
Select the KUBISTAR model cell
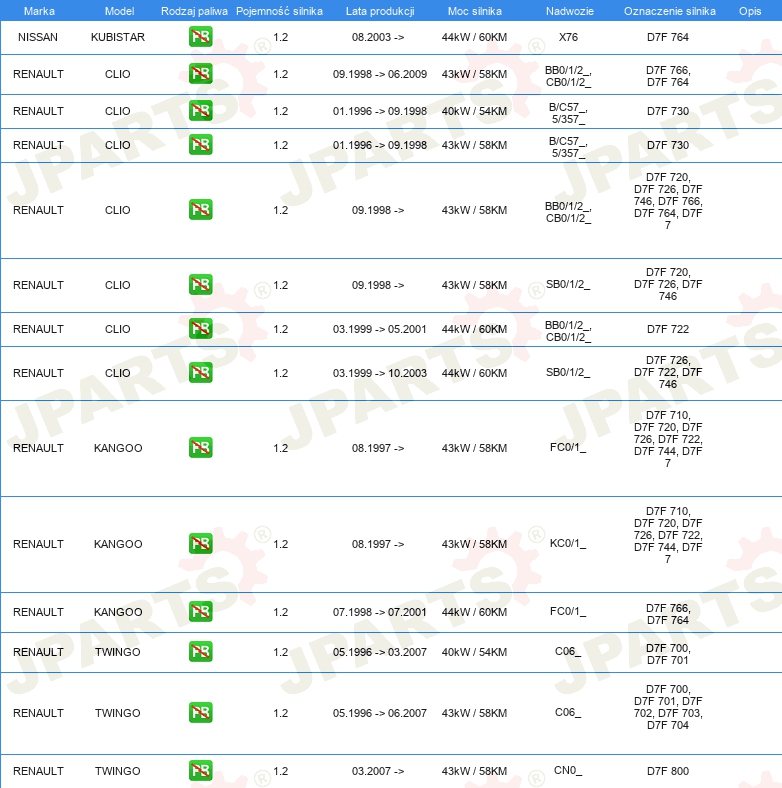pos(118,37)
